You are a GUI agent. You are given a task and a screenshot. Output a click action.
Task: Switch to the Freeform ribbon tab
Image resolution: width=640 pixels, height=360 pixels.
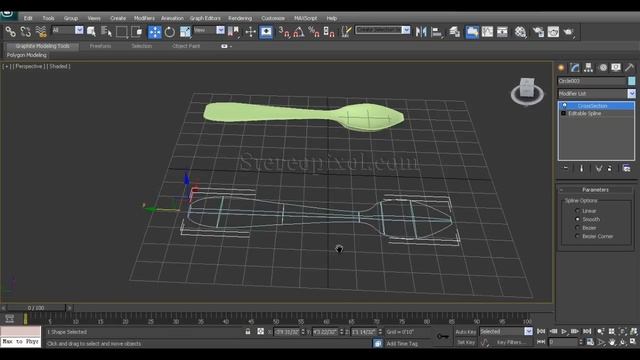pyautogui.click(x=100, y=46)
